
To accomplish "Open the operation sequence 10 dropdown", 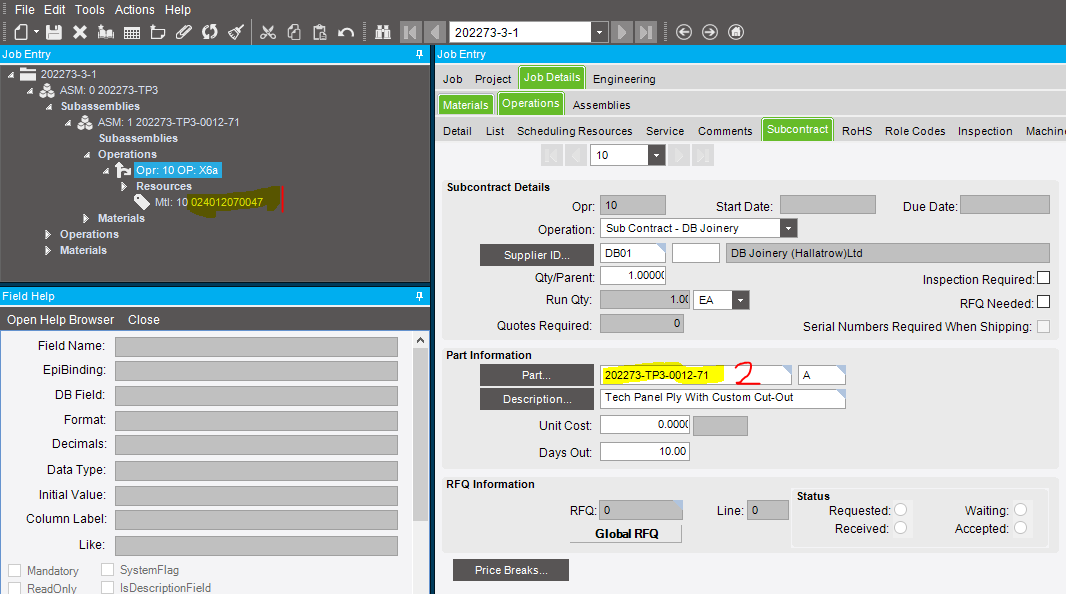I will pyautogui.click(x=656, y=156).
